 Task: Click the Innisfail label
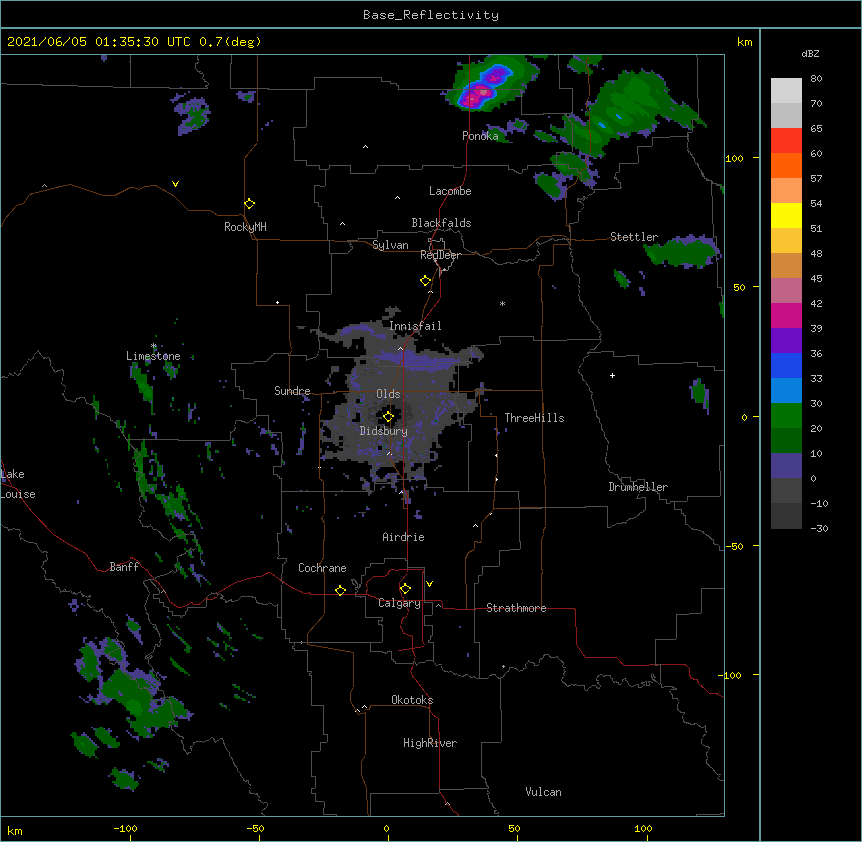(415, 326)
